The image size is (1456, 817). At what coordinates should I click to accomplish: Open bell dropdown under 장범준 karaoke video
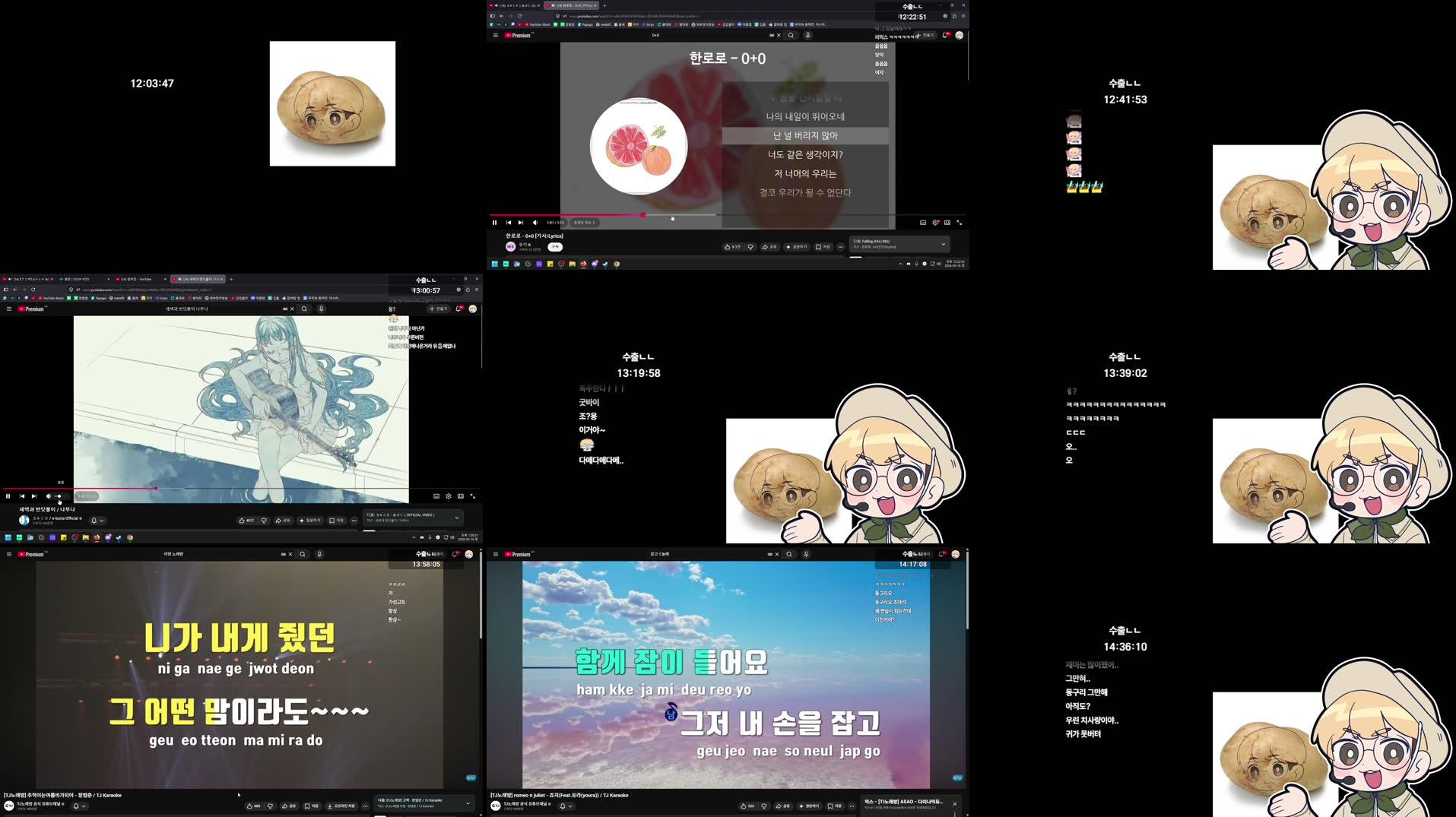(x=79, y=806)
